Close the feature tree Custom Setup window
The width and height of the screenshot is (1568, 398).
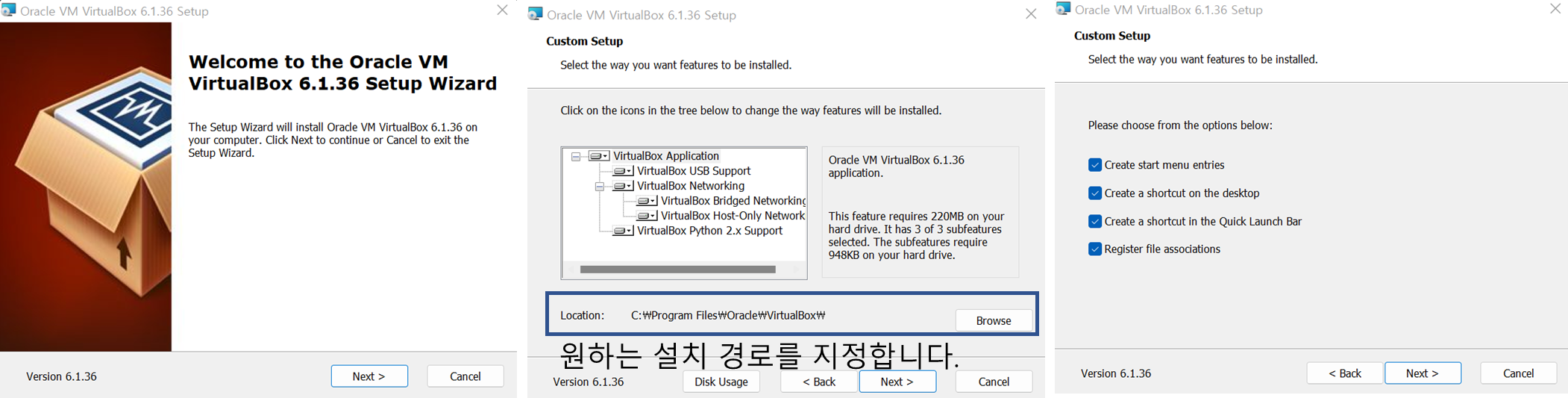coord(1031,13)
